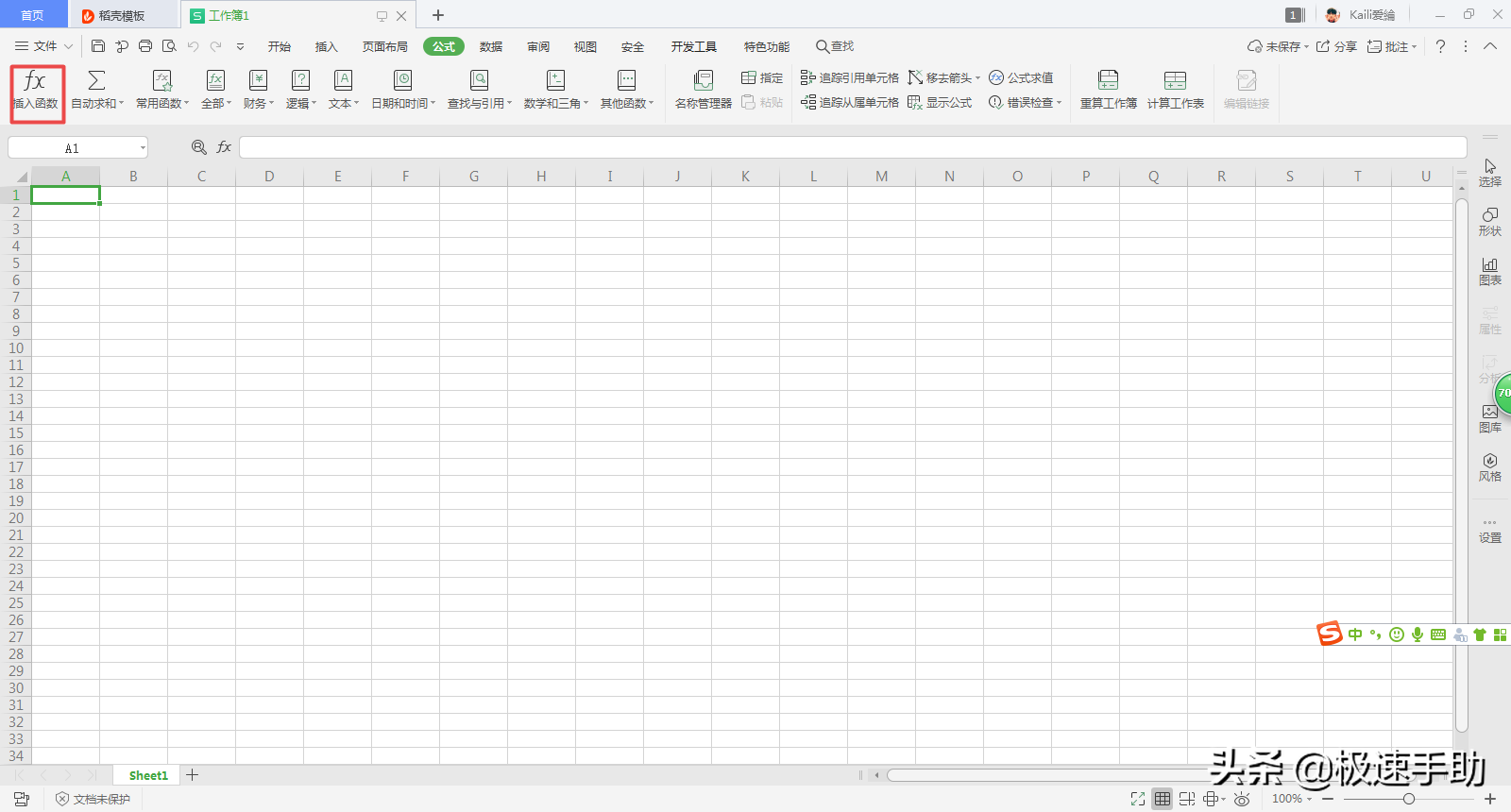Open the 日期和时间 functions icon

pos(402,80)
